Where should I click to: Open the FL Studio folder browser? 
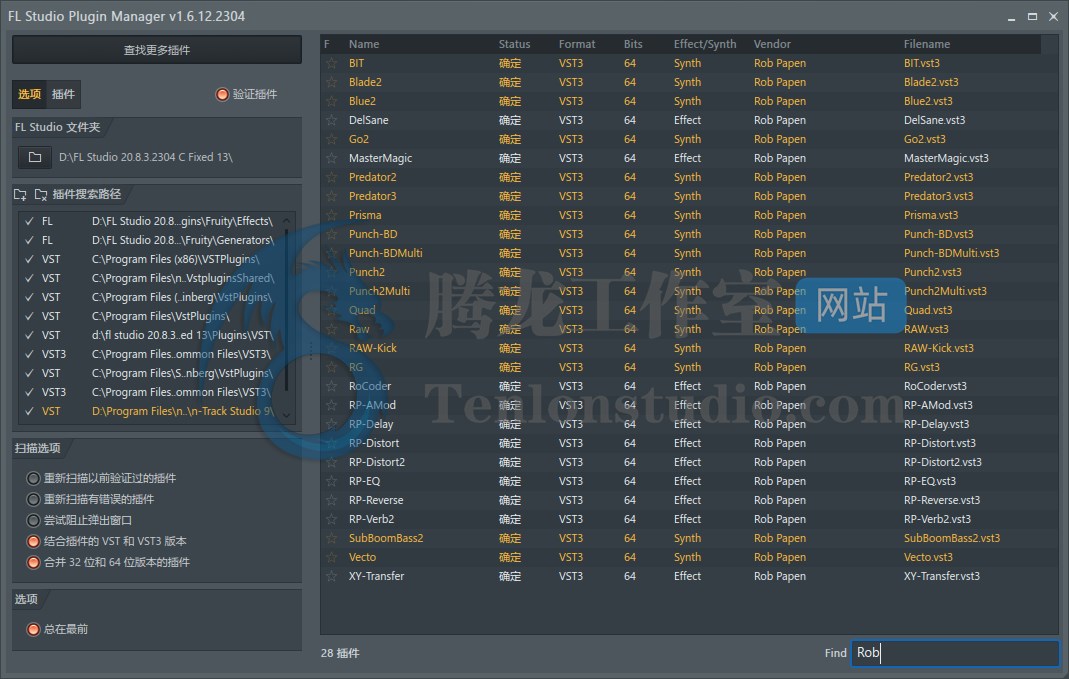coord(34,156)
